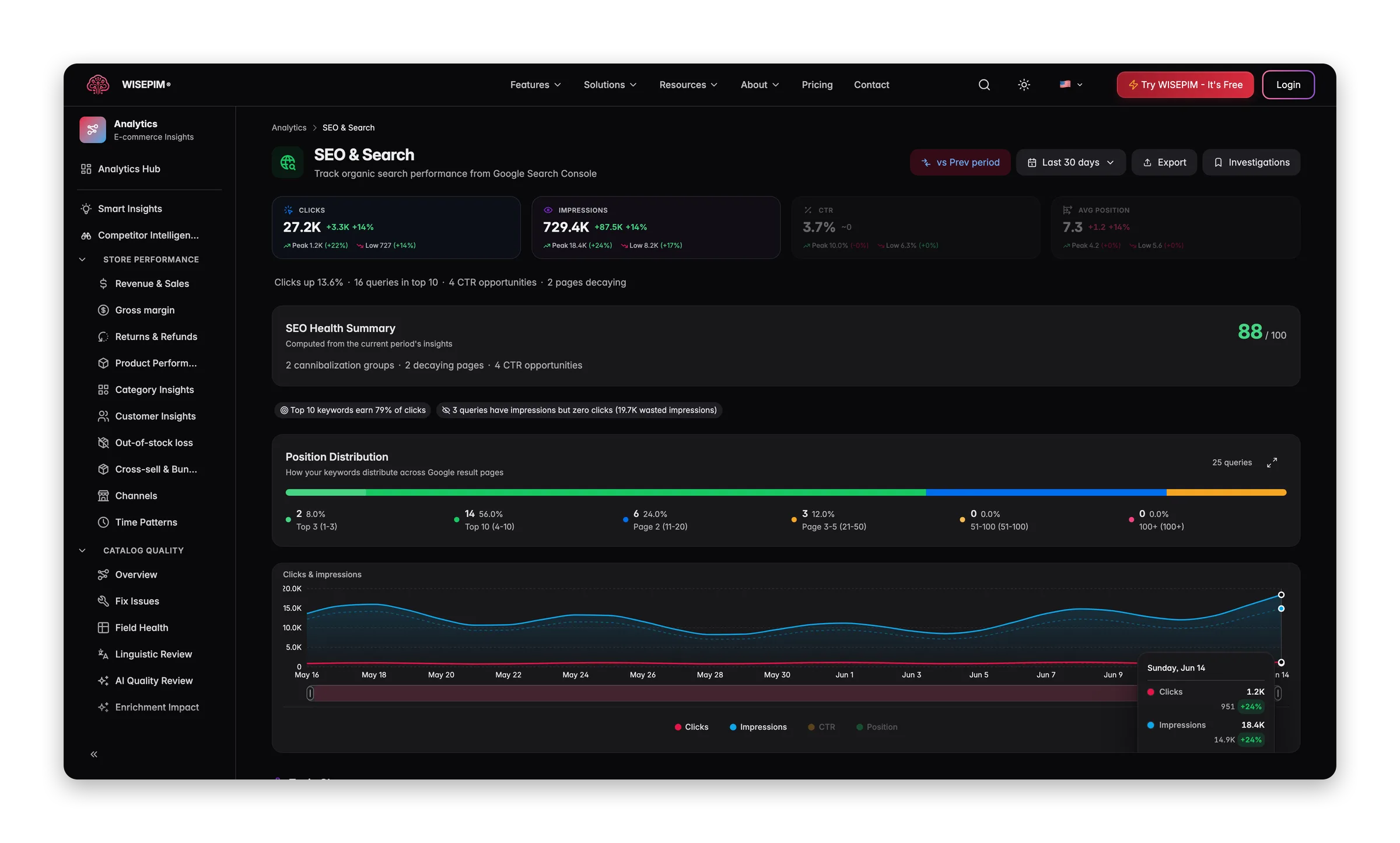Grab the left handle of chart range slider
Viewport: 1400px width, 843px height.
click(310, 693)
